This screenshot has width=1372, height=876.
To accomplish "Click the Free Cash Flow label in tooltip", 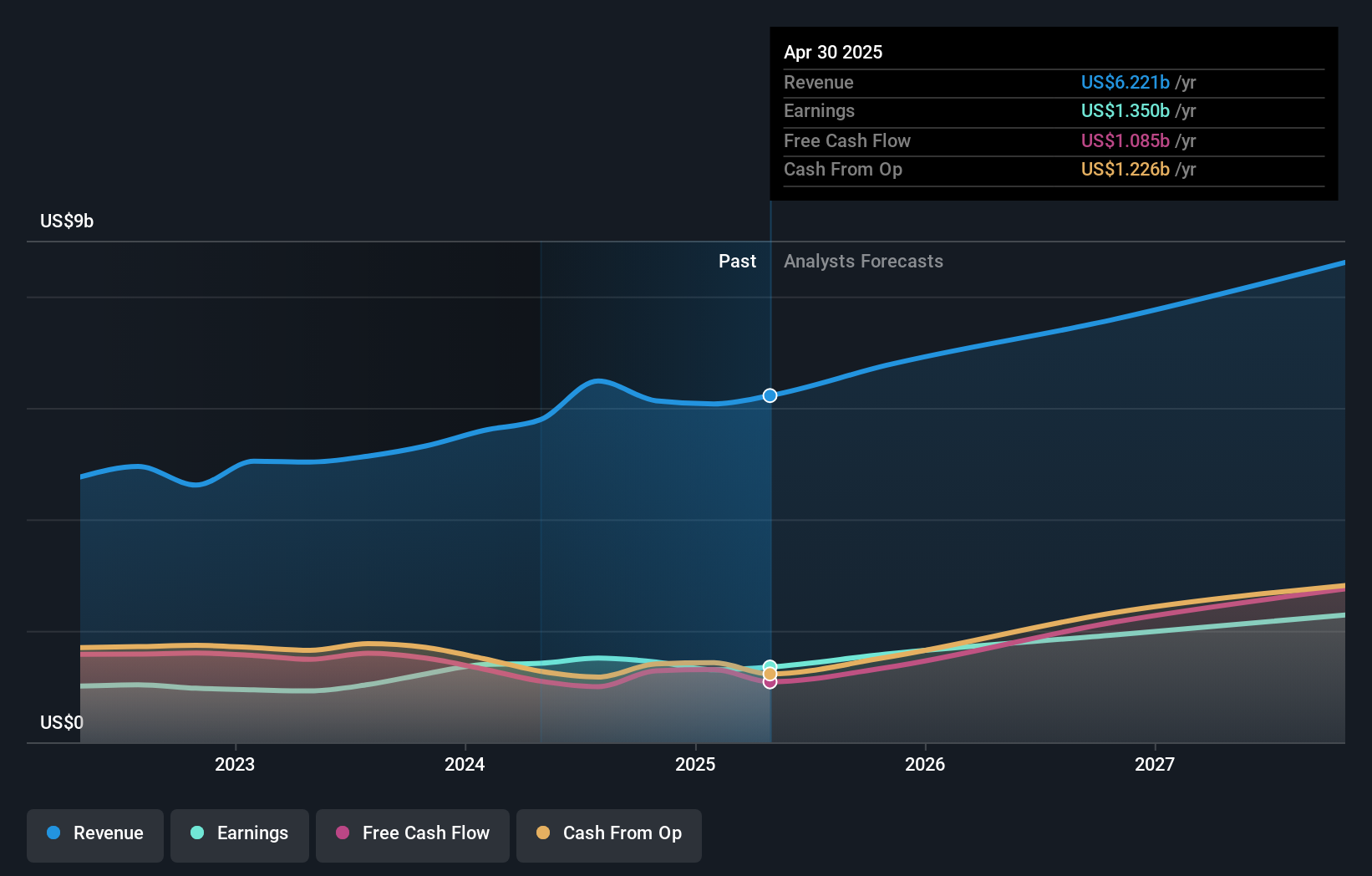I will 847,141.
